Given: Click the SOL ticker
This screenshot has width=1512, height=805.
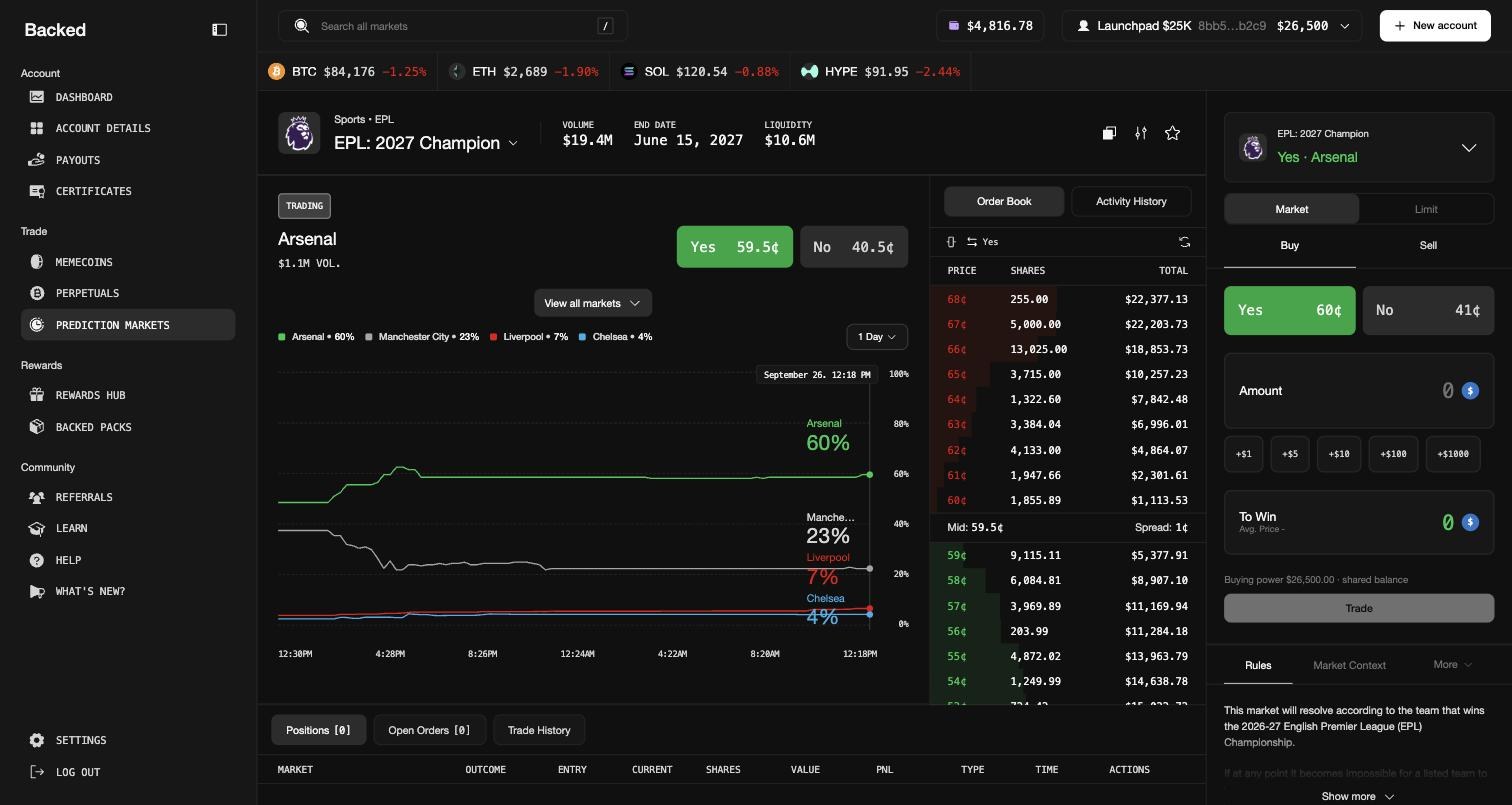Looking at the screenshot, I should (x=700, y=72).
